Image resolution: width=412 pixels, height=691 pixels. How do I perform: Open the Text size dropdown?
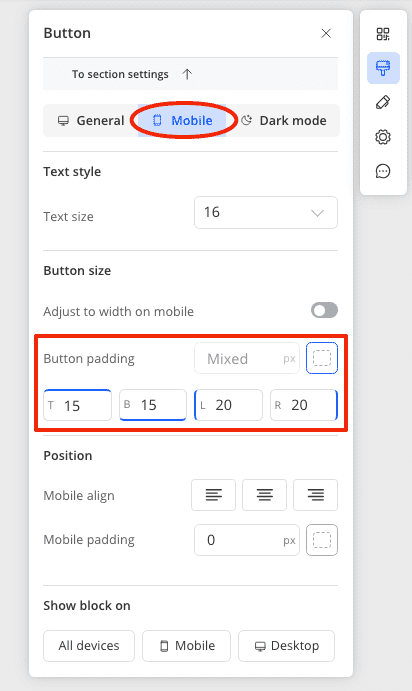tap(266, 212)
